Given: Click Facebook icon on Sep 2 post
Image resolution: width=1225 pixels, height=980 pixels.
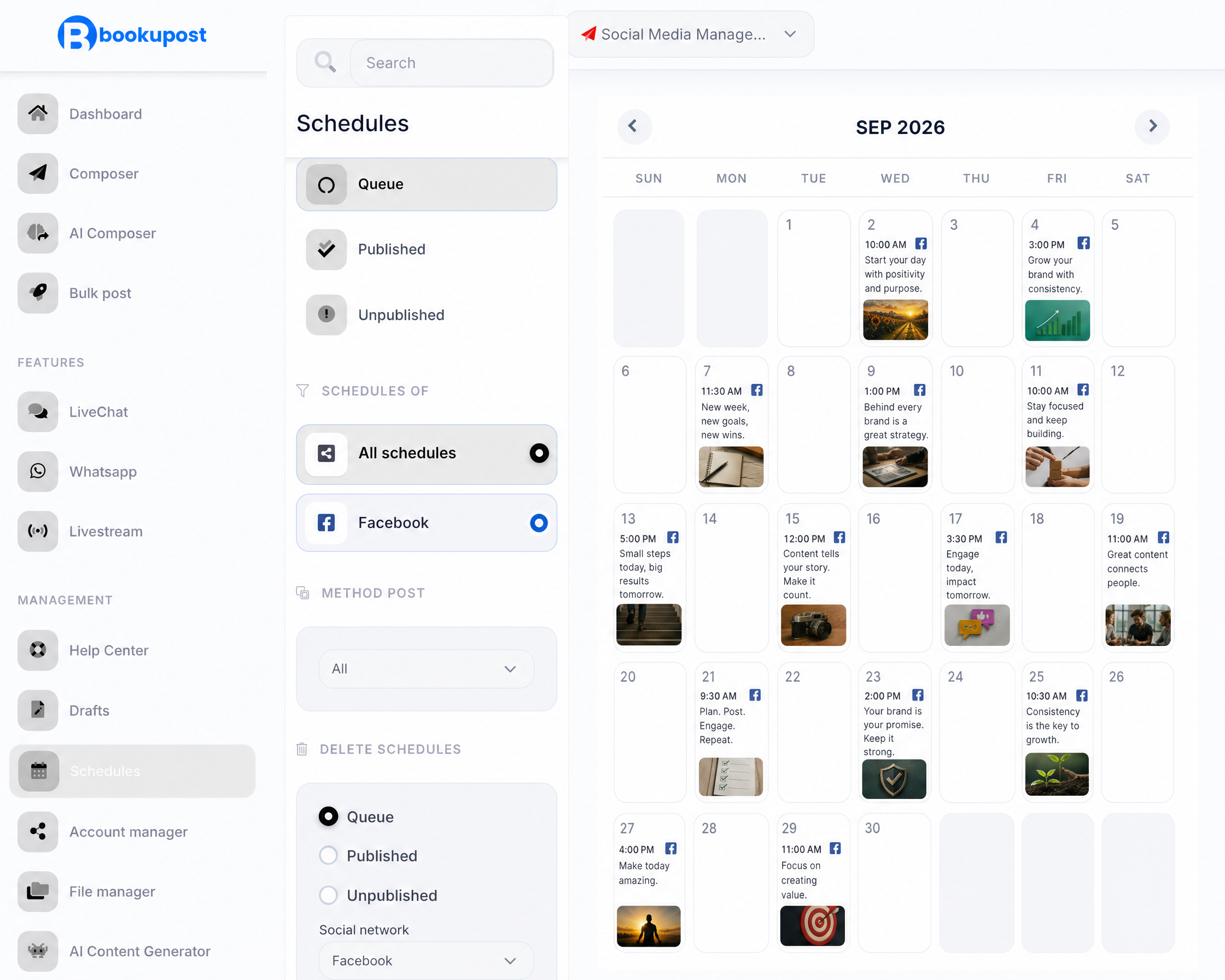Looking at the screenshot, I should [x=921, y=244].
